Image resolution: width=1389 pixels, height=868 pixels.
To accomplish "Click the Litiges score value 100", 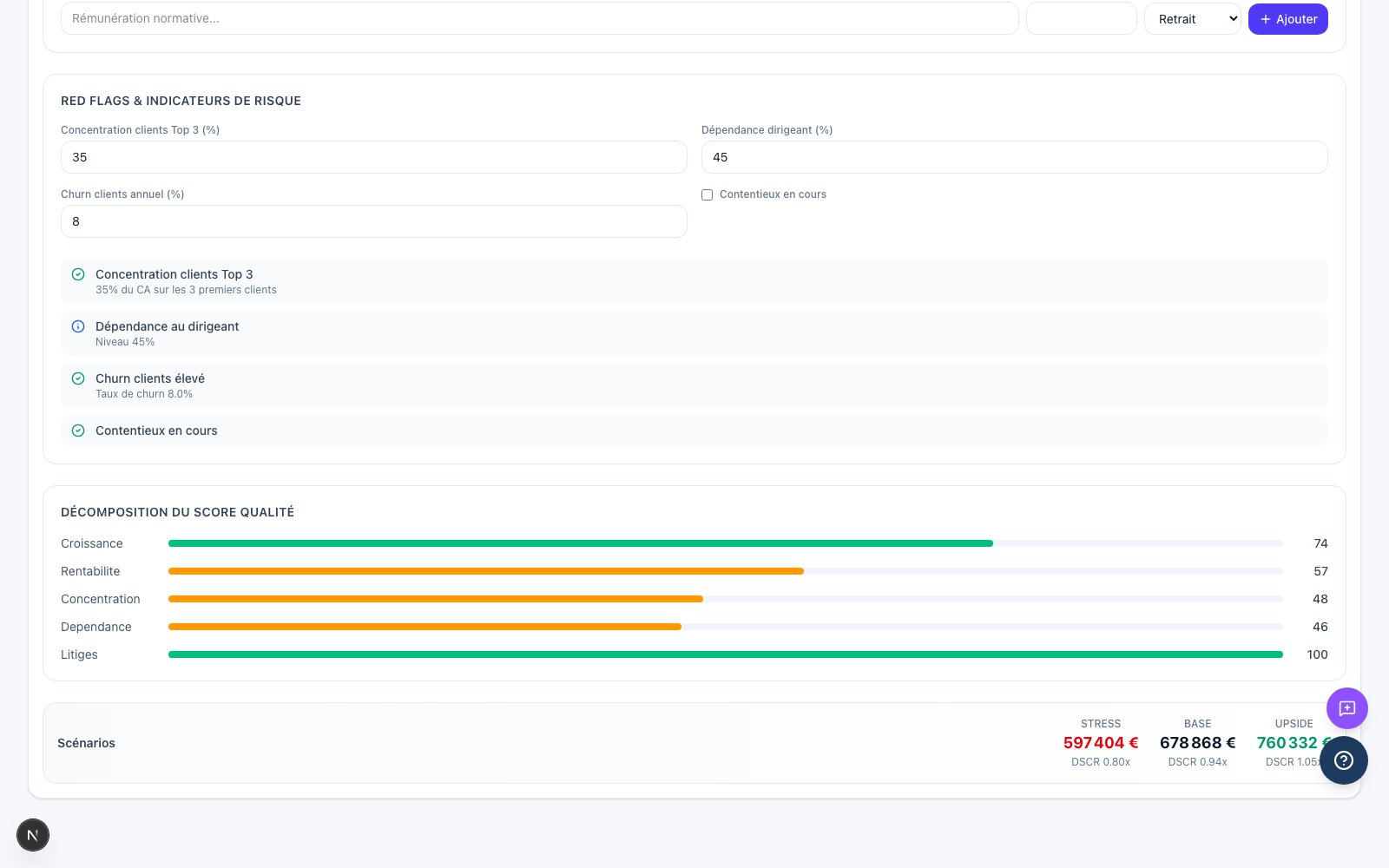I will tap(1317, 654).
